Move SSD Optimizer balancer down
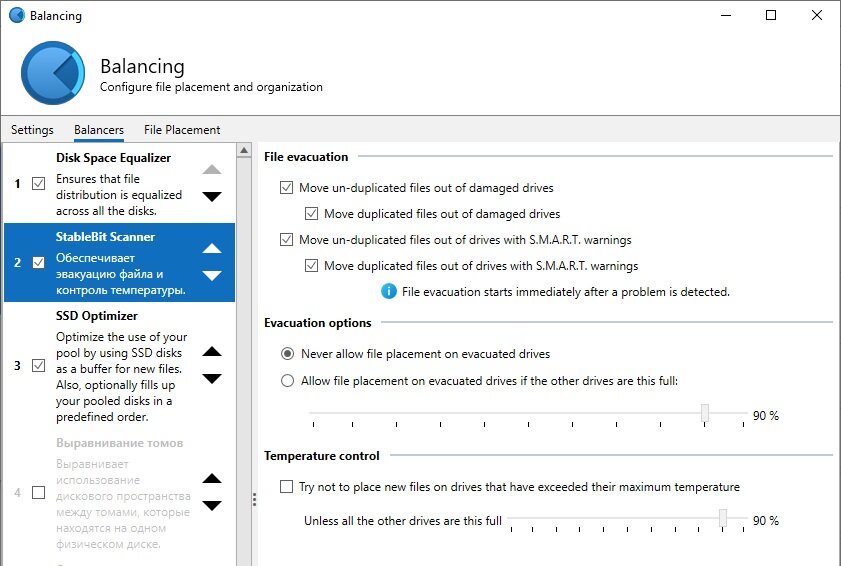The height and width of the screenshot is (566, 841). pos(212,378)
